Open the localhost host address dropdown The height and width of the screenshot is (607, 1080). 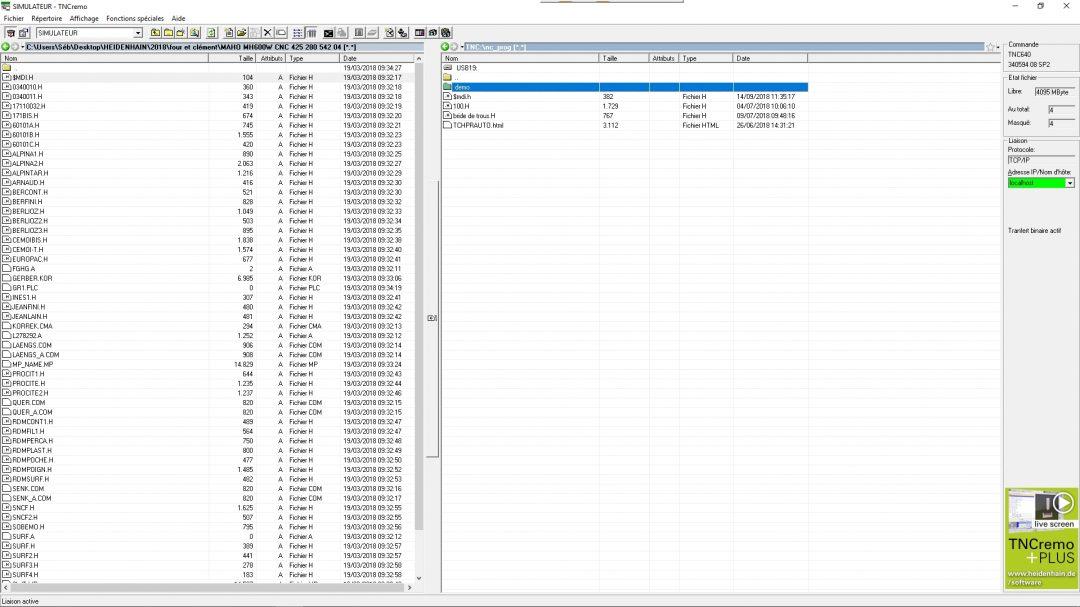point(1070,183)
